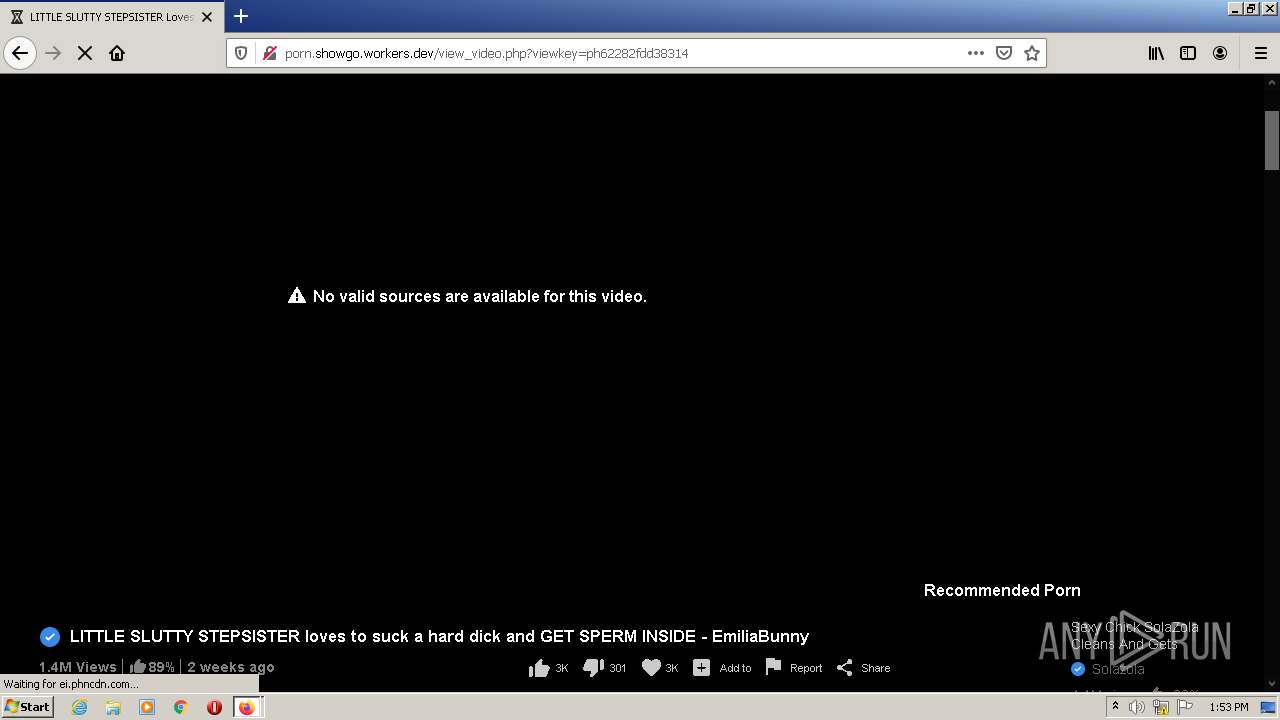Share this video

[863, 668]
